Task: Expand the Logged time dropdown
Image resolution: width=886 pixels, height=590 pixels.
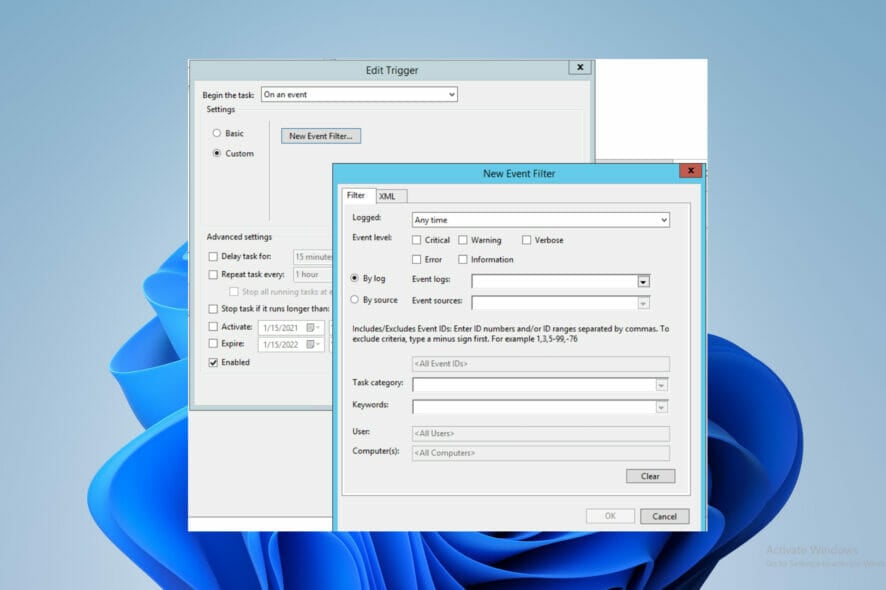Action: 663,220
